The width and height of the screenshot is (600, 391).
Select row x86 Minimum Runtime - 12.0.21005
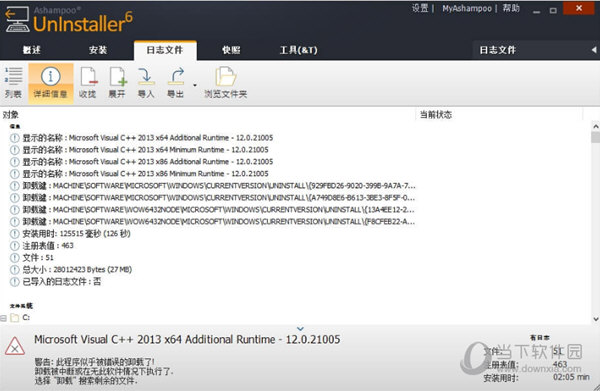point(145,174)
